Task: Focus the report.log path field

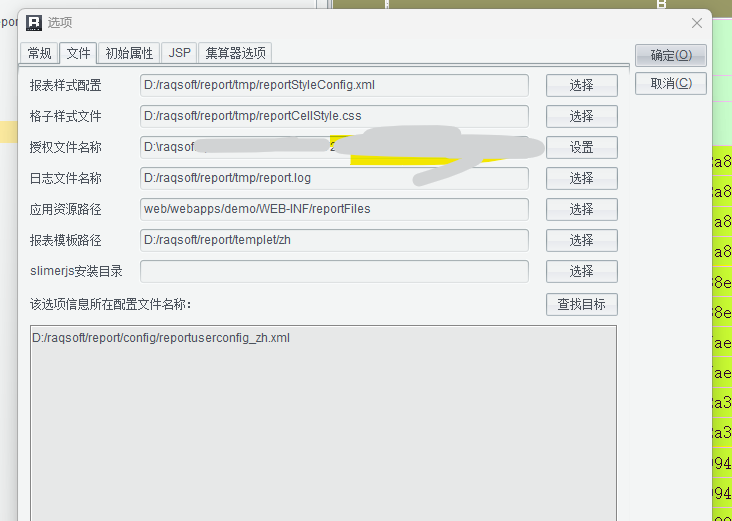Action: (334, 178)
